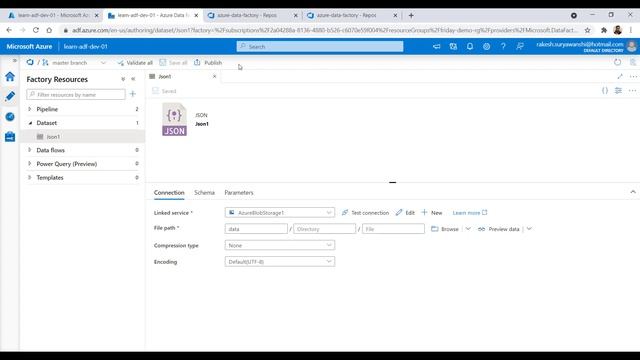The image size is (640, 360).
Task: Expand all Factory Resources items
Action: [x=123, y=79]
